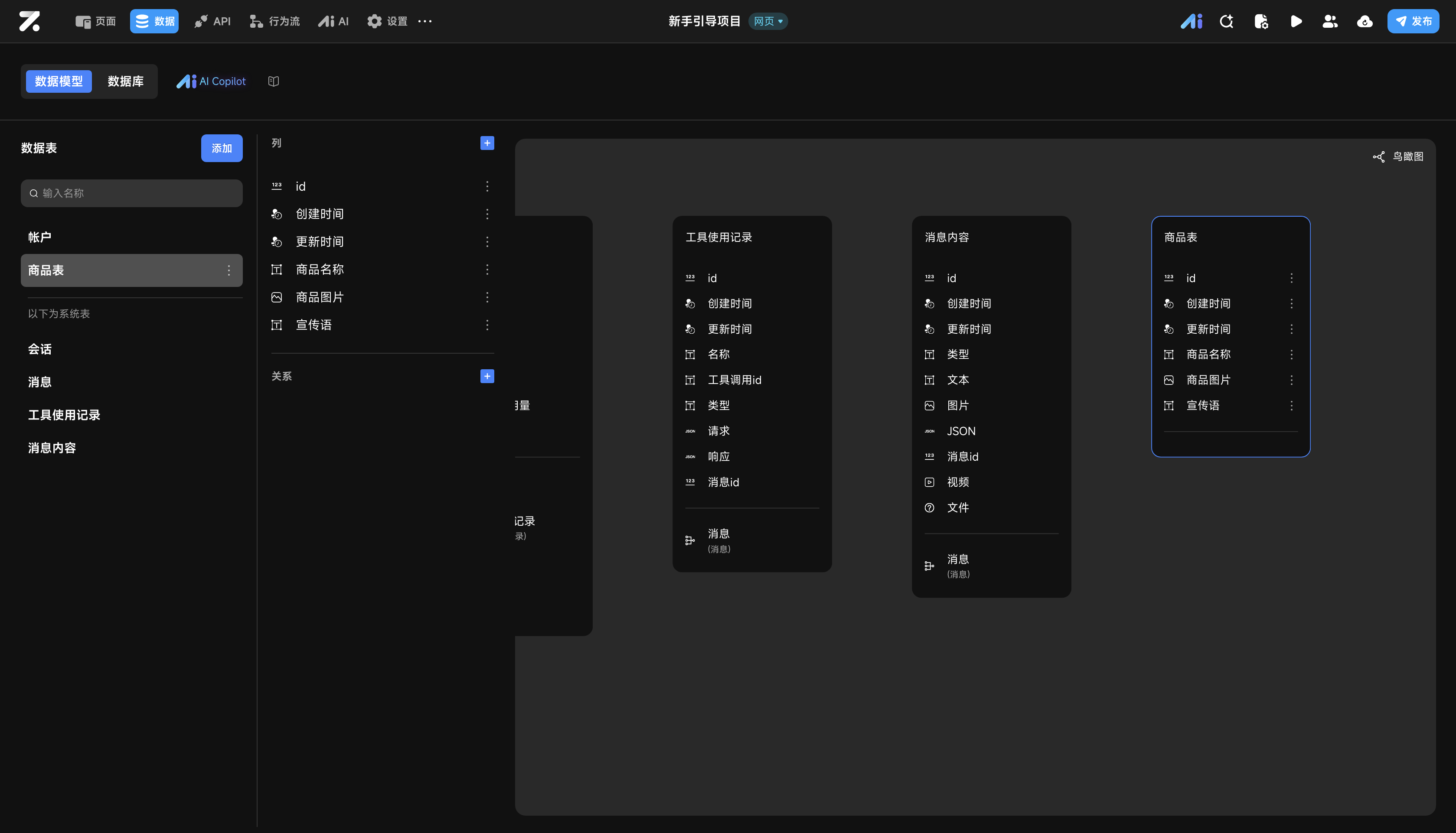
Task: Open the documentation book icon
Action: [x=274, y=81]
